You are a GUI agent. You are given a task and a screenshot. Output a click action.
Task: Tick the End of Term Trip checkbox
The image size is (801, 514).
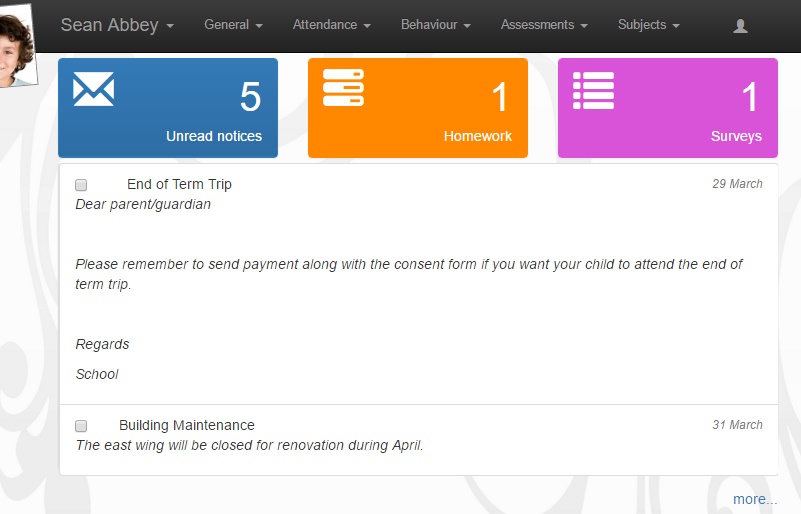coord(81,184)
